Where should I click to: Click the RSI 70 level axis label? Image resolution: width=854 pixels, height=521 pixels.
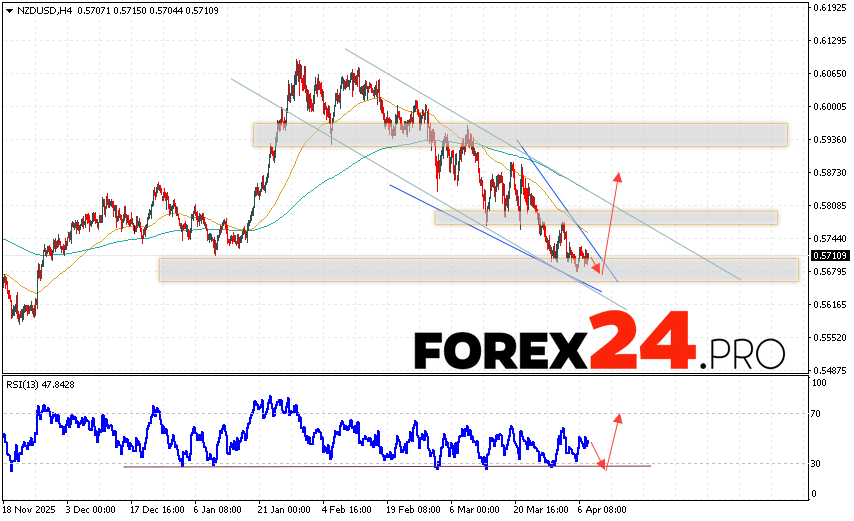point(816,413)
